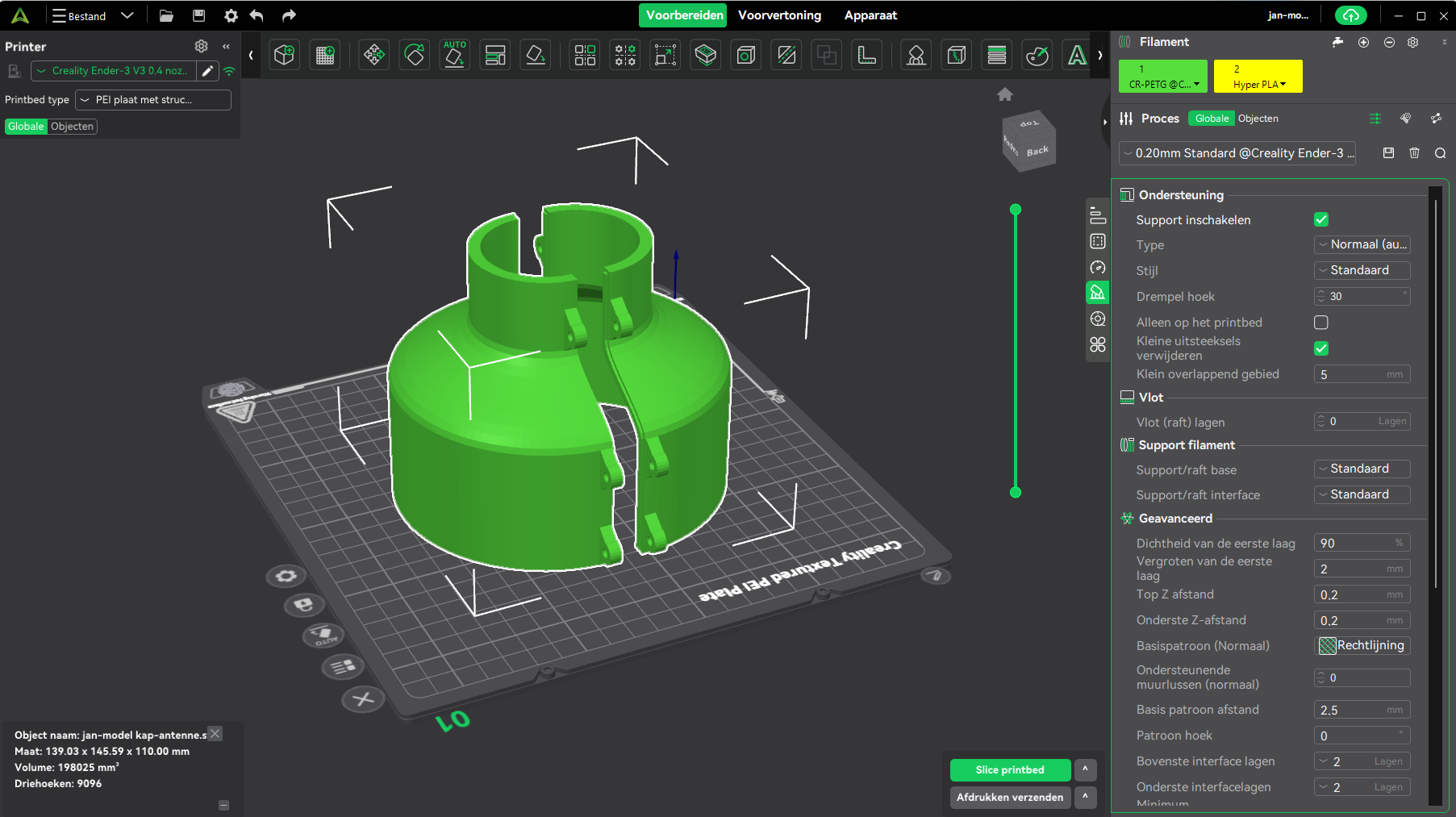
Task: Click the delete process preset trash icon
Action: click(x=1414, y=152)
